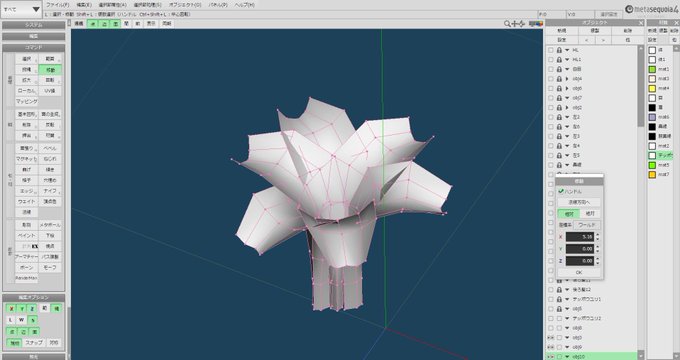Activate the マグネット (Magnet) command
The width and height of the screenshot is (680, 360).
pyautogui.click(x=26, y=159)
